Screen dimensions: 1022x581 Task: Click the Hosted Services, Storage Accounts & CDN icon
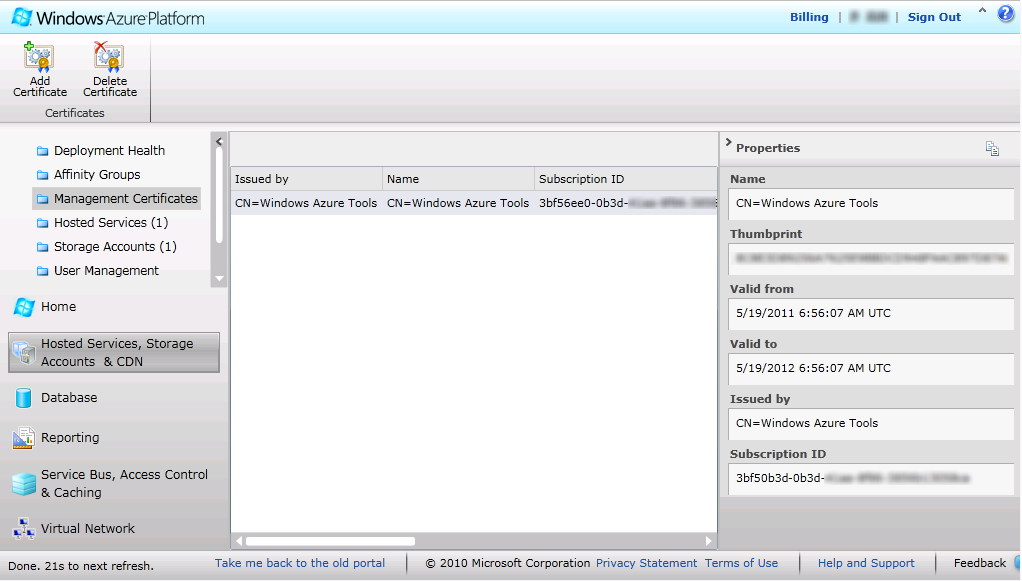24,353
